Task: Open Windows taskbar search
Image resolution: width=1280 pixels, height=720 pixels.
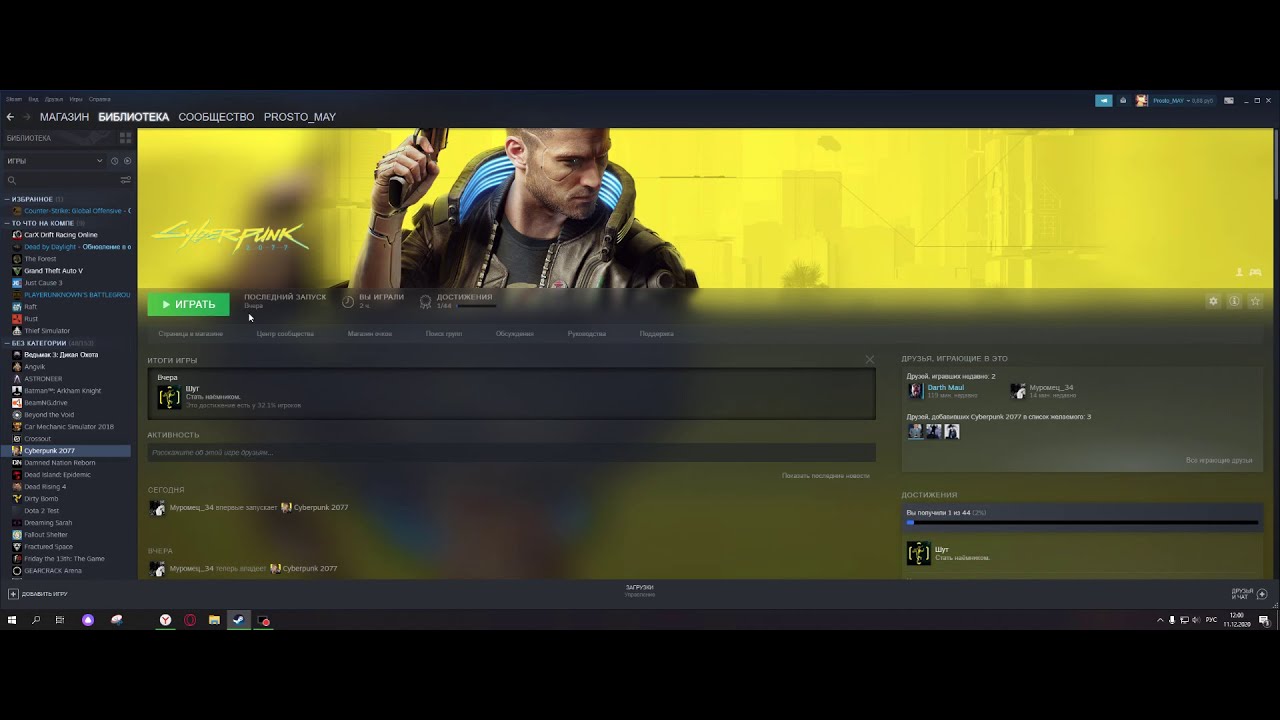Action: coord(36,621)
